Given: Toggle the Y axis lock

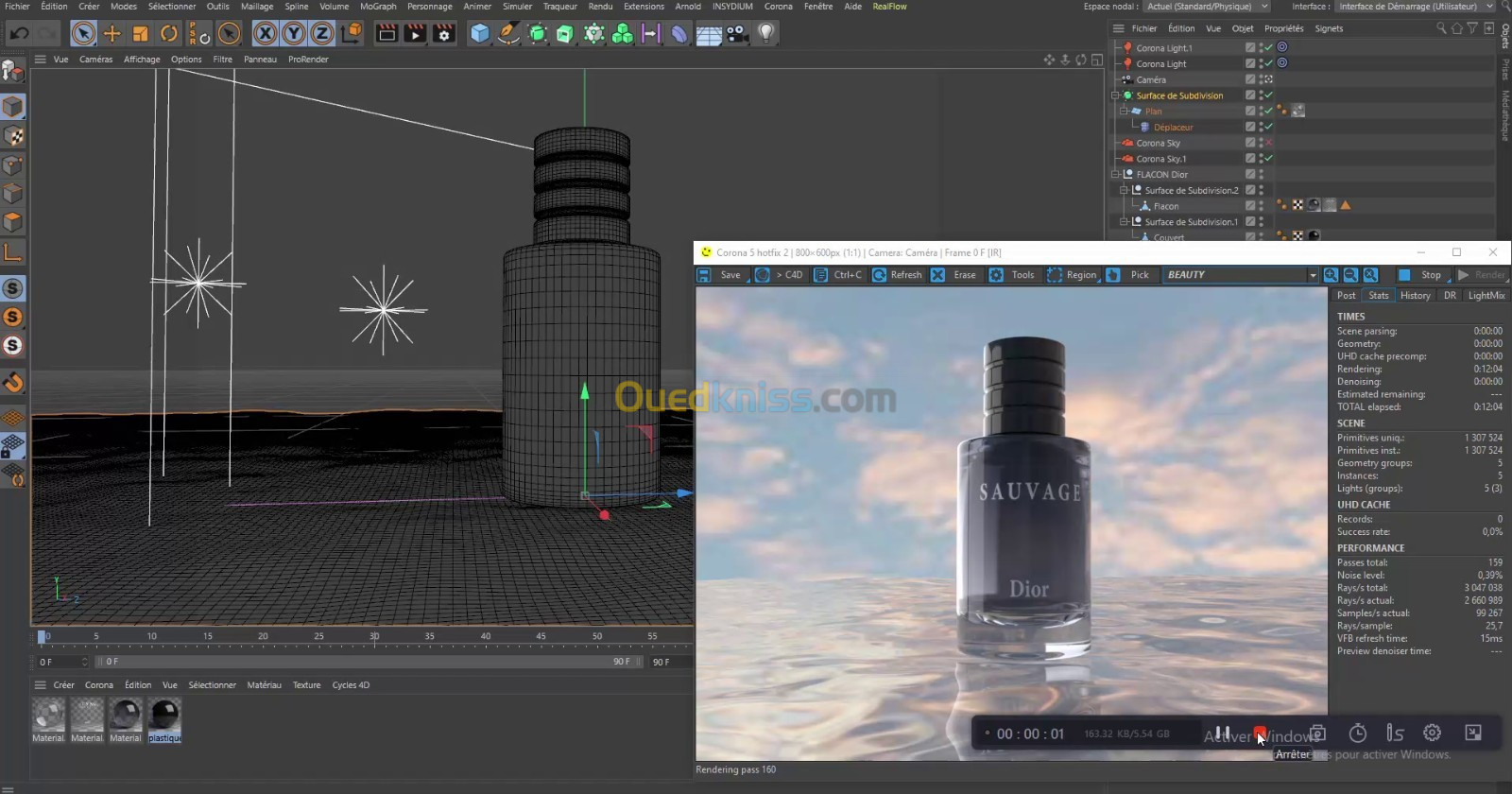Looking at the screenshot, I should click(x=294, y=34).
